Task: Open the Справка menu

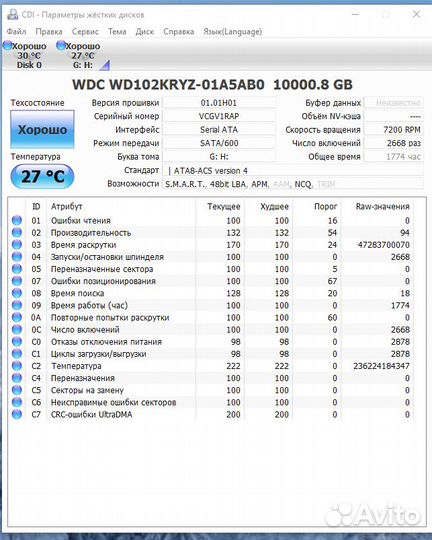Action: [x=178, y=32]
